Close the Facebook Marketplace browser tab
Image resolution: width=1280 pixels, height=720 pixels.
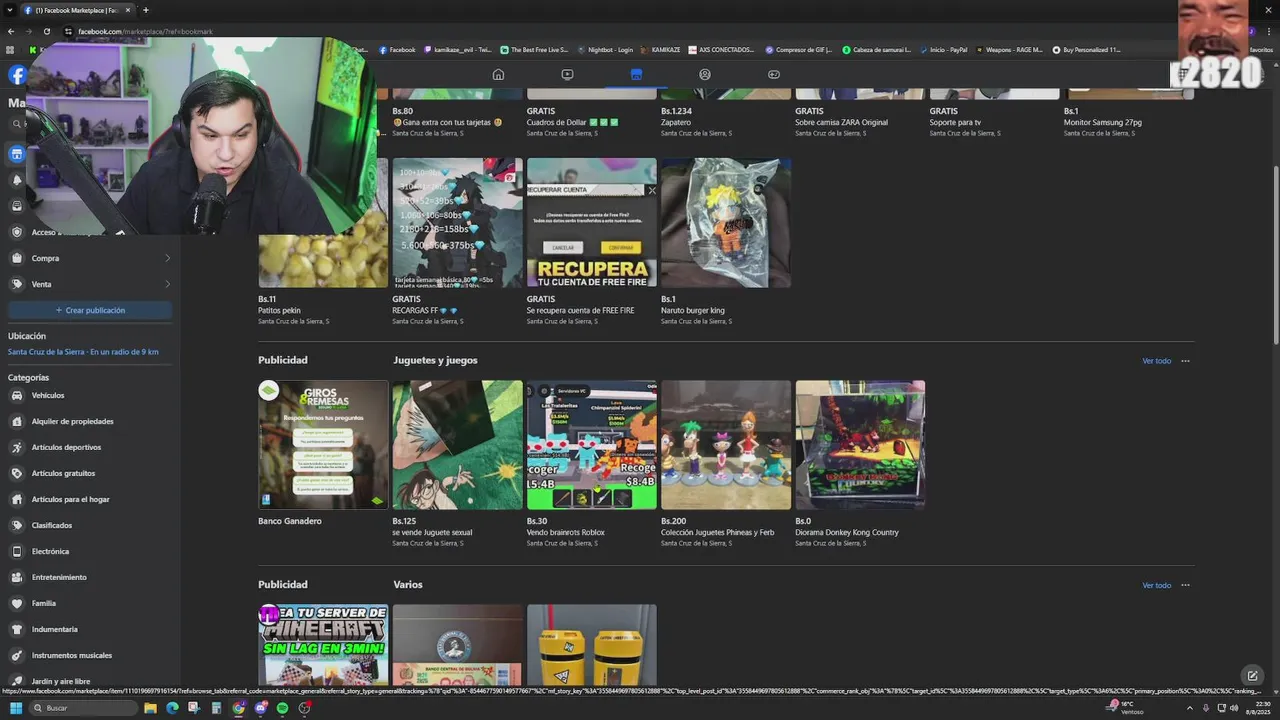click(x=128, y=10)
